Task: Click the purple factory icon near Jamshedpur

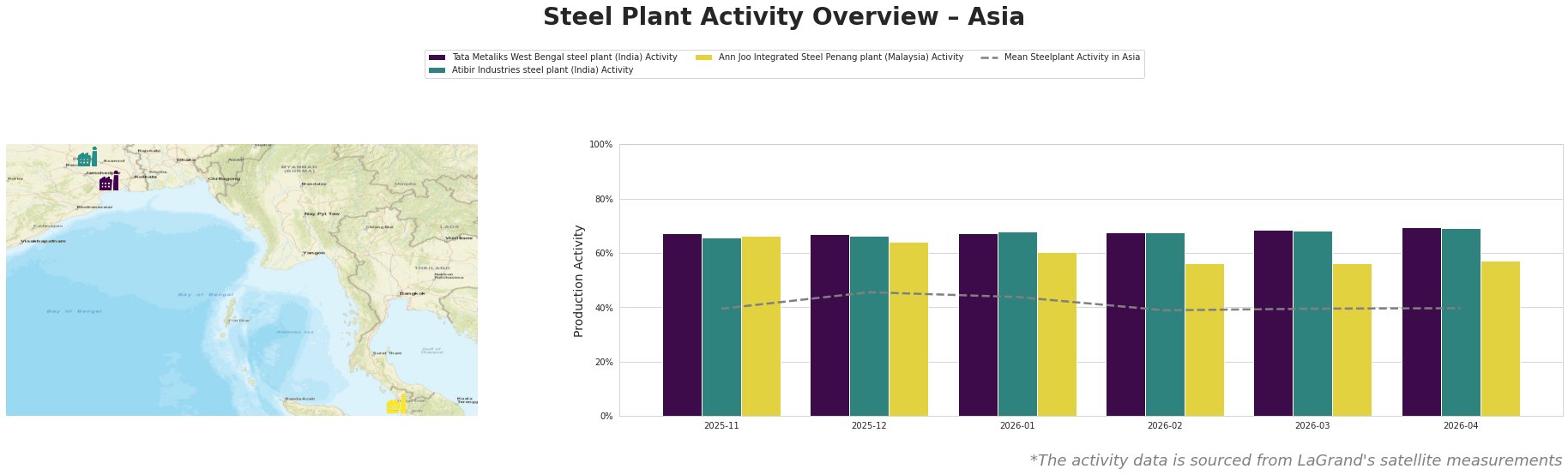Action: (108, 182)
